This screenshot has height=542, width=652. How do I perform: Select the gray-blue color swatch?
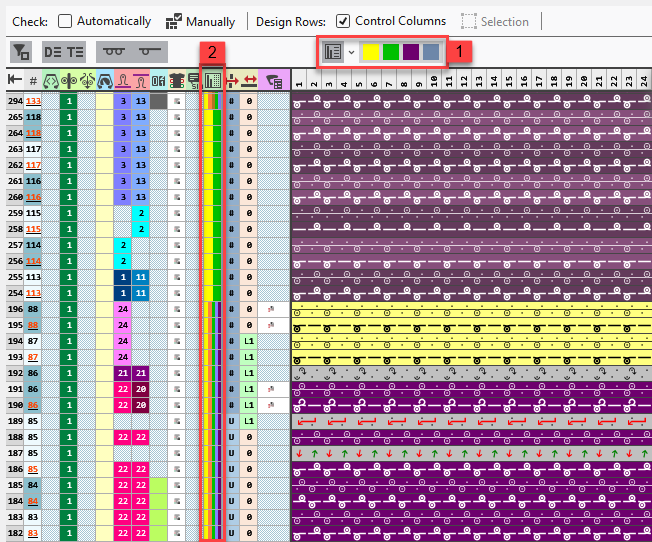tap(430, 51)
